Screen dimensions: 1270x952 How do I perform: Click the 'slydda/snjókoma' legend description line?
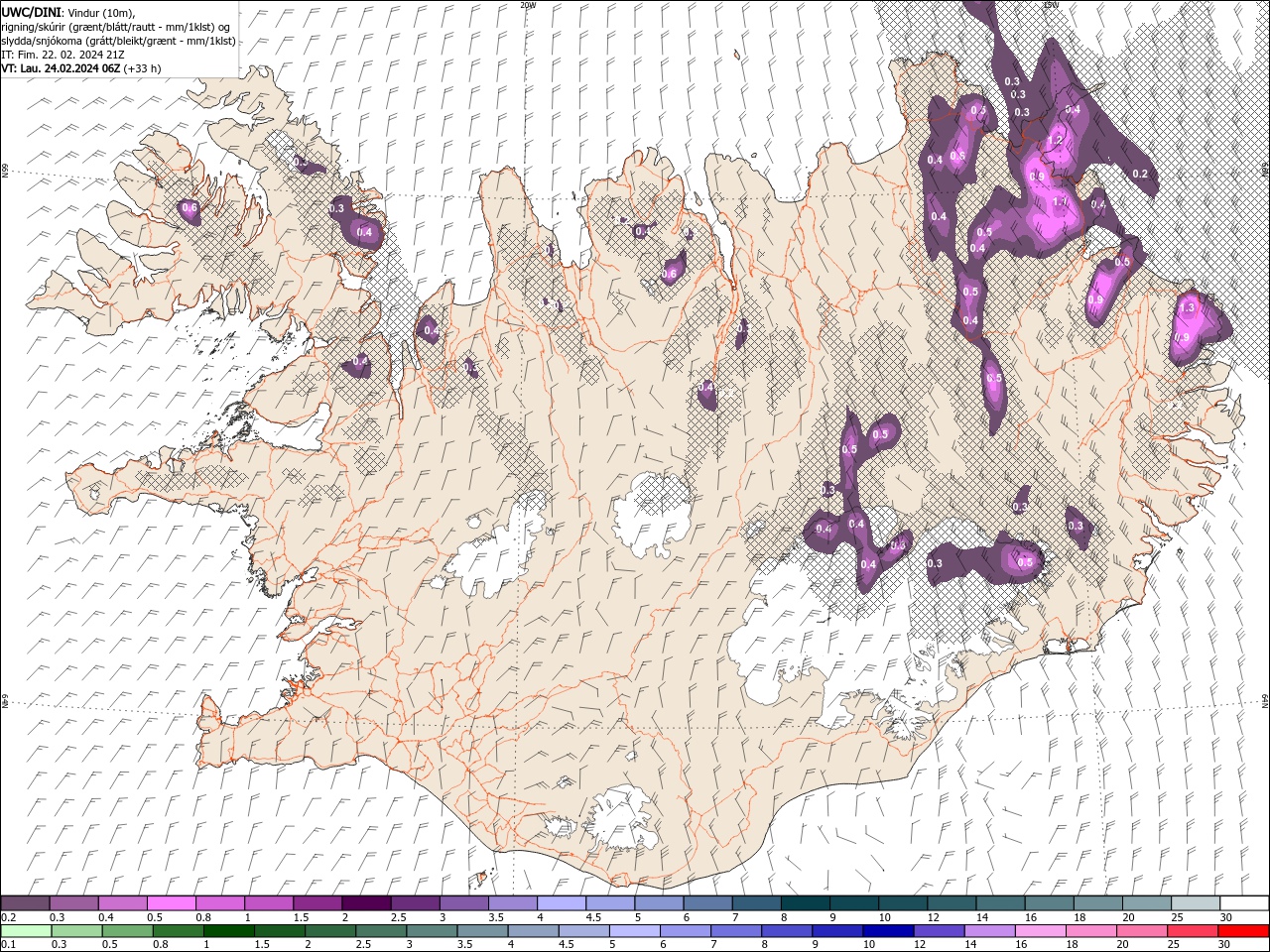pos(119,41)
